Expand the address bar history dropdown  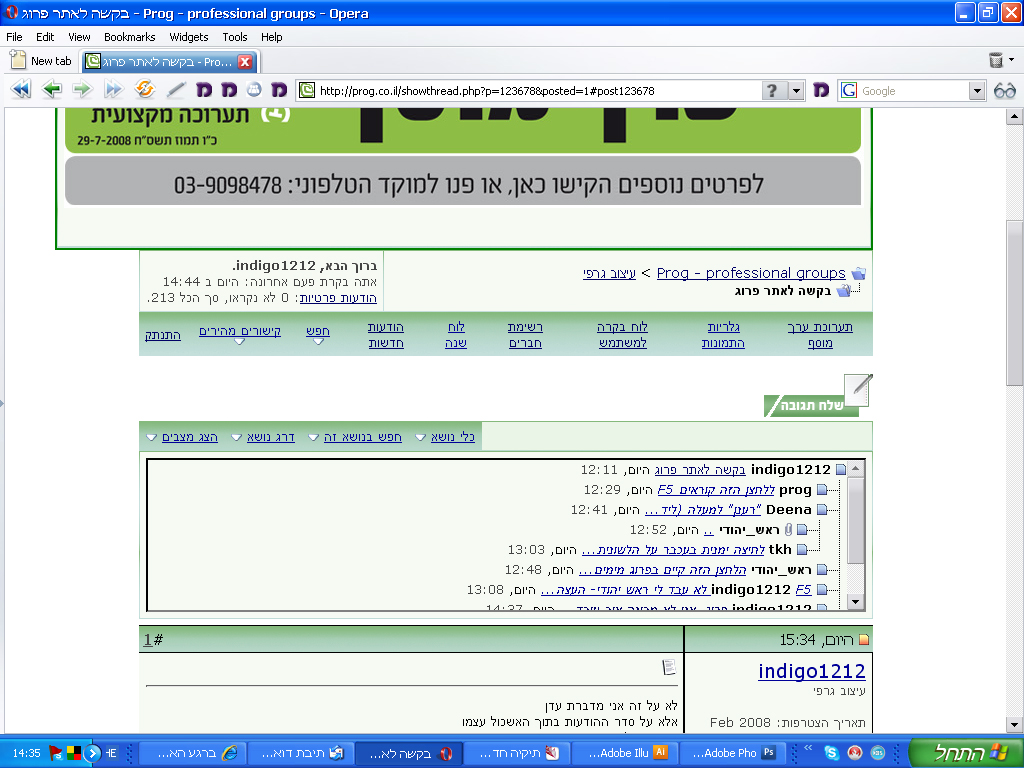point(796,91)
